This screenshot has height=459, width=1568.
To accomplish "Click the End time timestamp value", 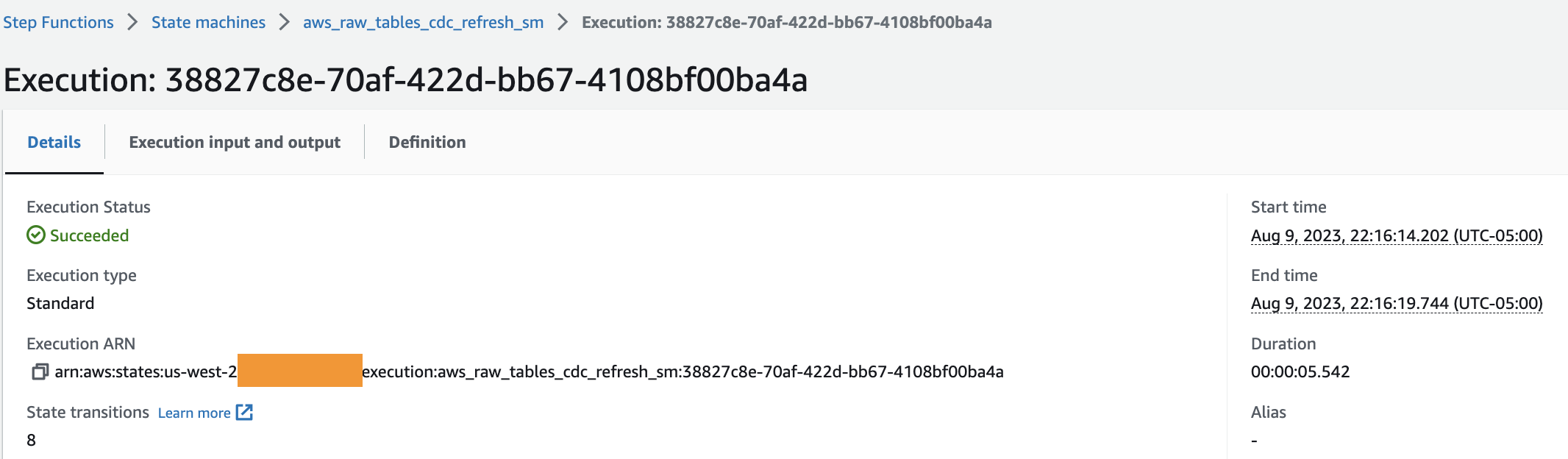I will coord(1397,303).
